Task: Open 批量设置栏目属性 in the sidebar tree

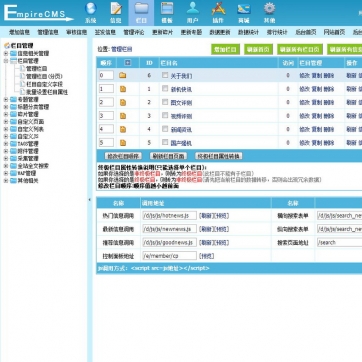Action: pos(47,92)
